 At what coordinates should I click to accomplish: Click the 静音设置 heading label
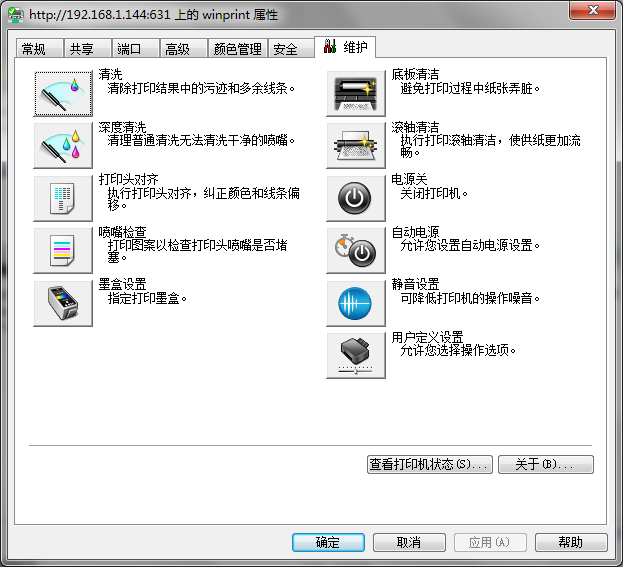tap(415, 284)
